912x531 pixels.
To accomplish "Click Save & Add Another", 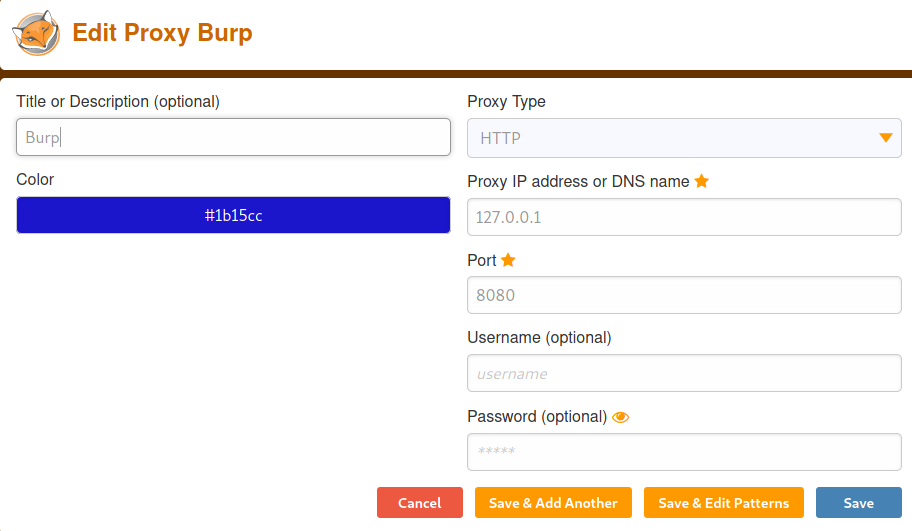I will point(553,503).
